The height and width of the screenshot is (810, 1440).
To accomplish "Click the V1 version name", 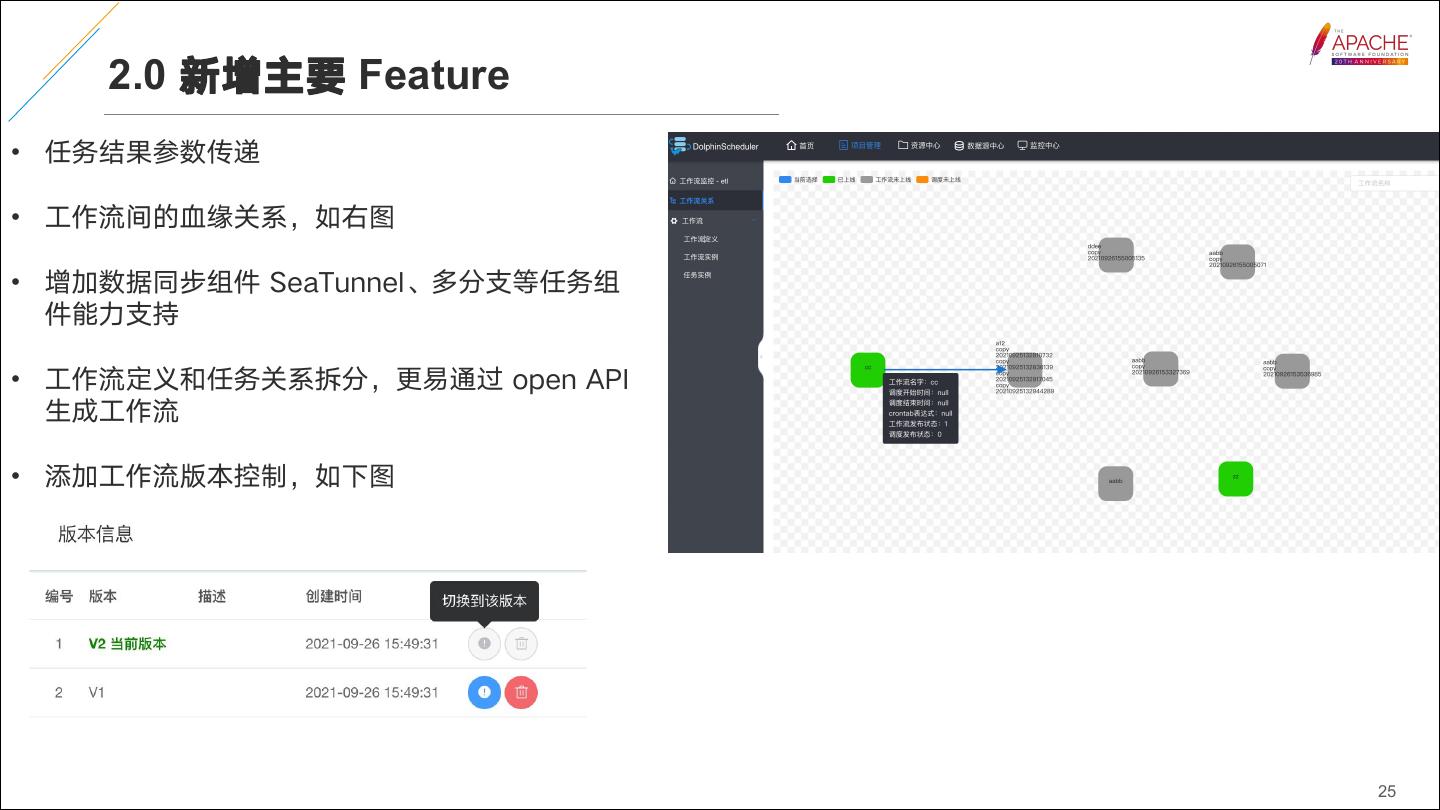I will pyautogui.click(x=96, y=693).
